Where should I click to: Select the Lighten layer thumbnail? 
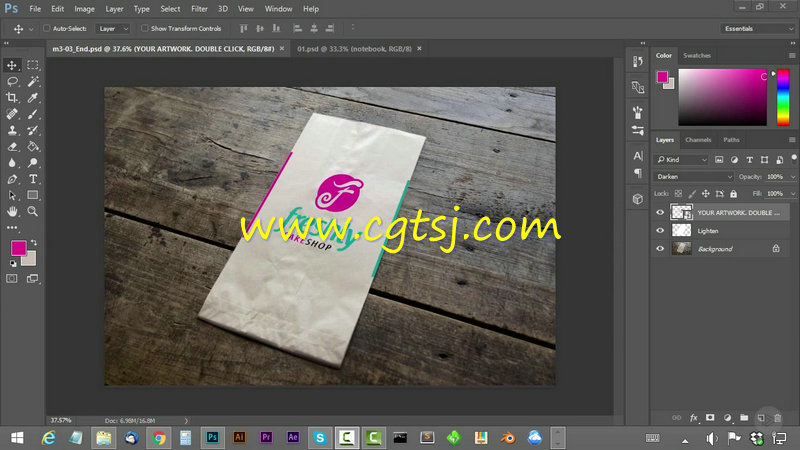coord(682,231)
